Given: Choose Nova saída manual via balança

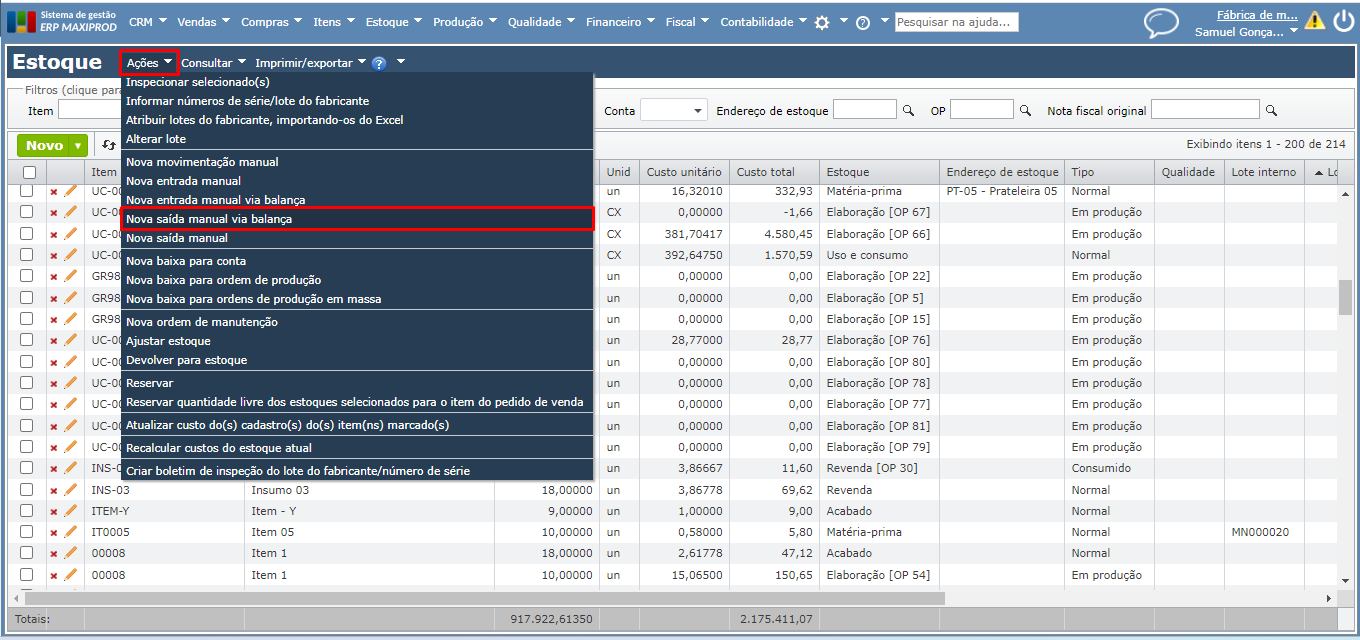Looking at the screenshot, I should tap(209, 218).
